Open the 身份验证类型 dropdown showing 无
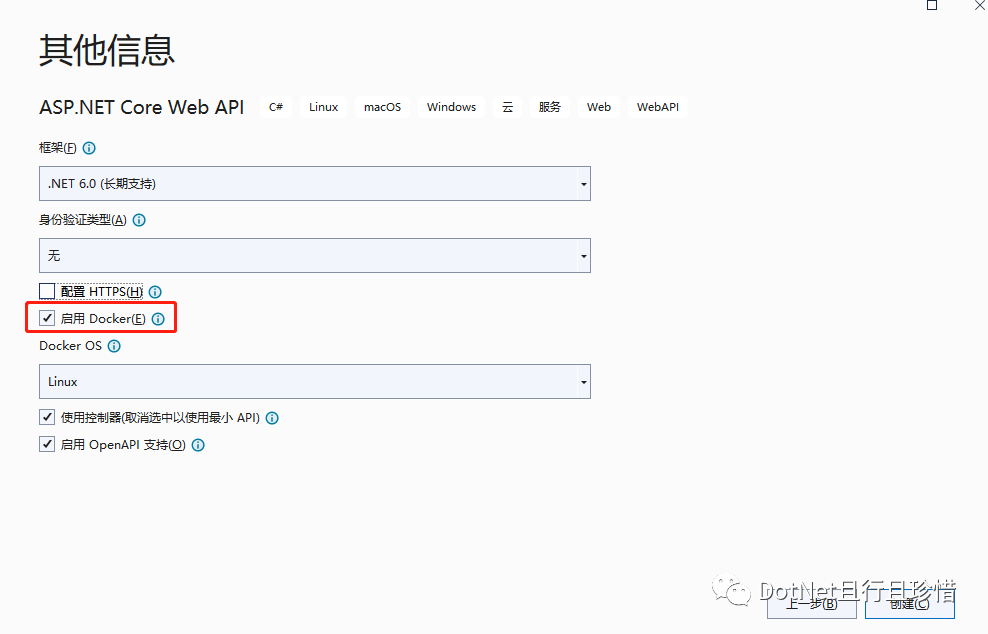The width and height of the screenshot is (988, 634). (315, 255)
